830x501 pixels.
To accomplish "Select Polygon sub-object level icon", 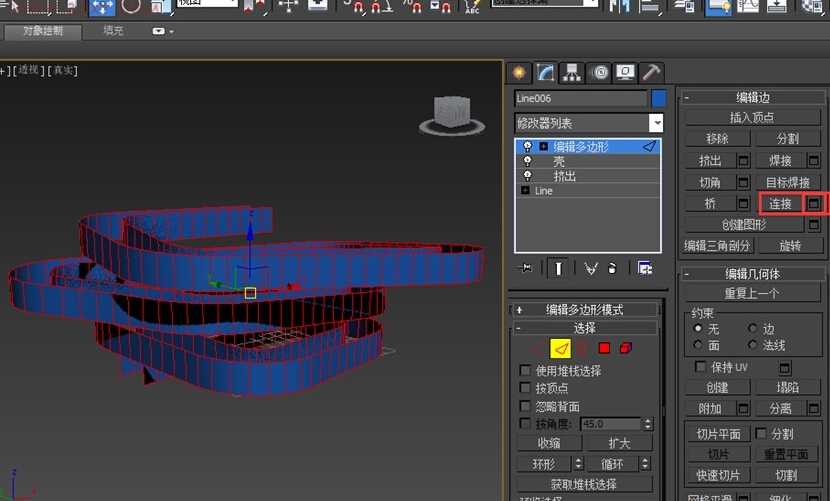I will point(604,348).
